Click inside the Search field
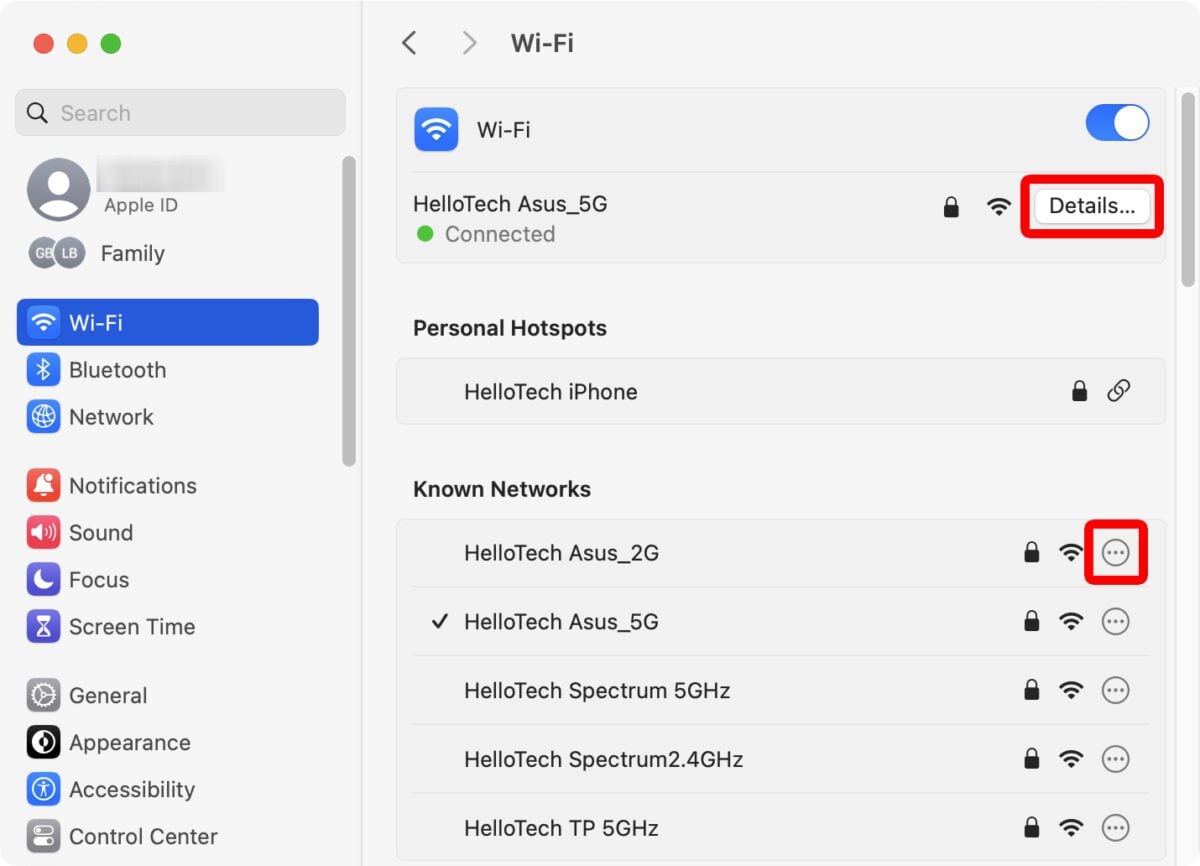Screen dimensions: 1200x866 point(180,113)
